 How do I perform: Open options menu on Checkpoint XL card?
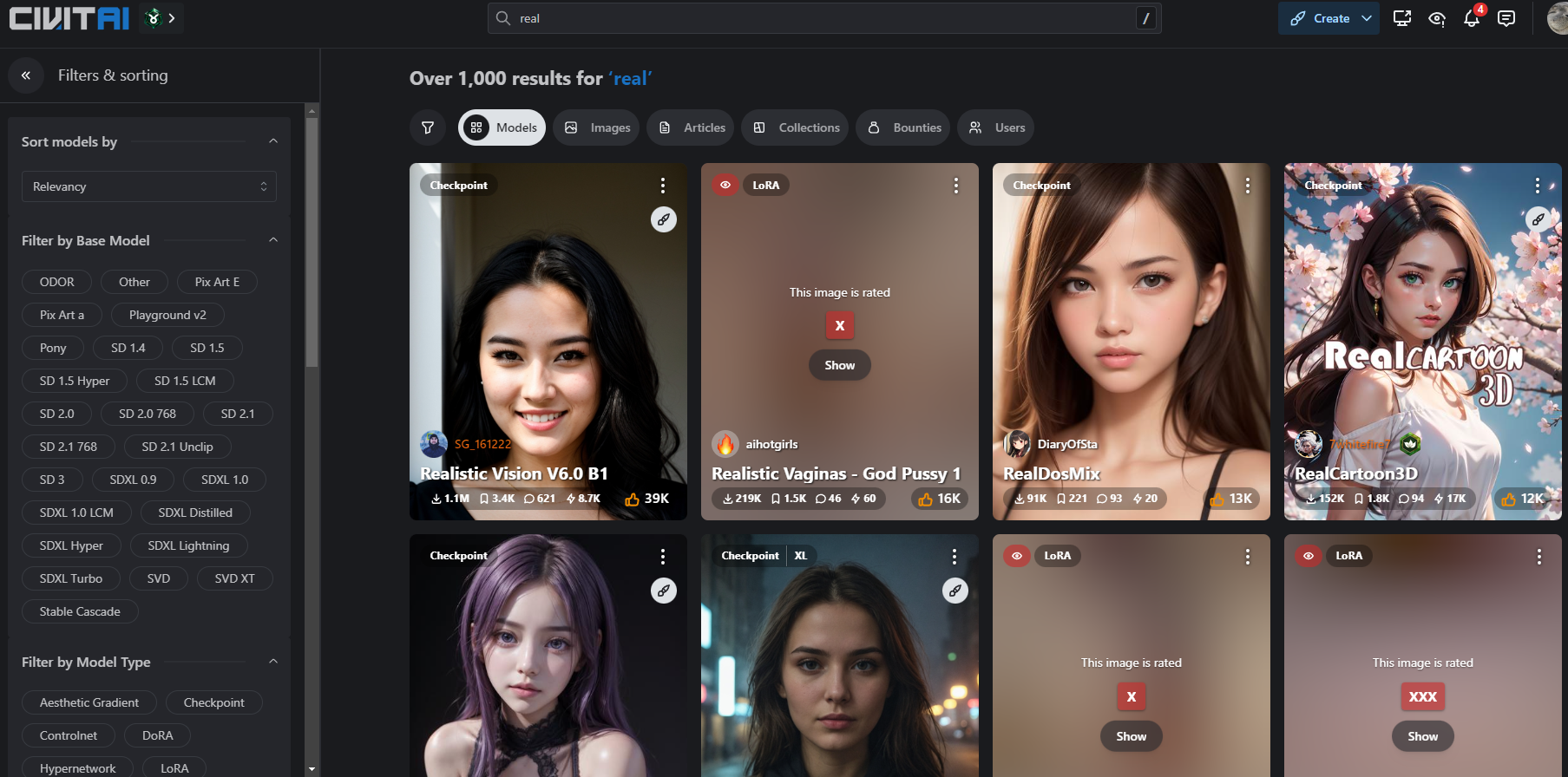pyautogui.click(x=955, y=557)
